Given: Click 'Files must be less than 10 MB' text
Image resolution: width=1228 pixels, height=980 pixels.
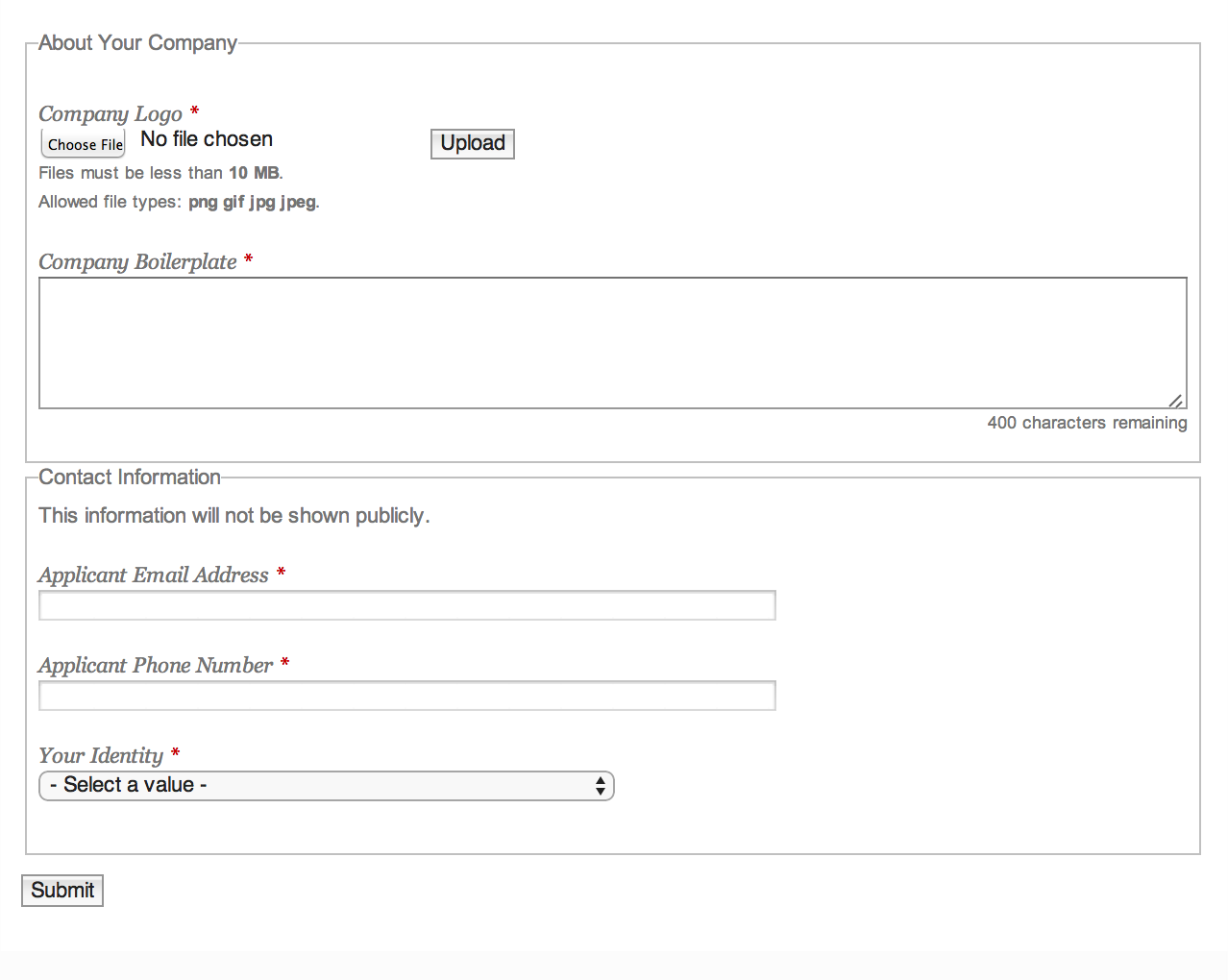Looking at the screenshot, I should point(160,173).
